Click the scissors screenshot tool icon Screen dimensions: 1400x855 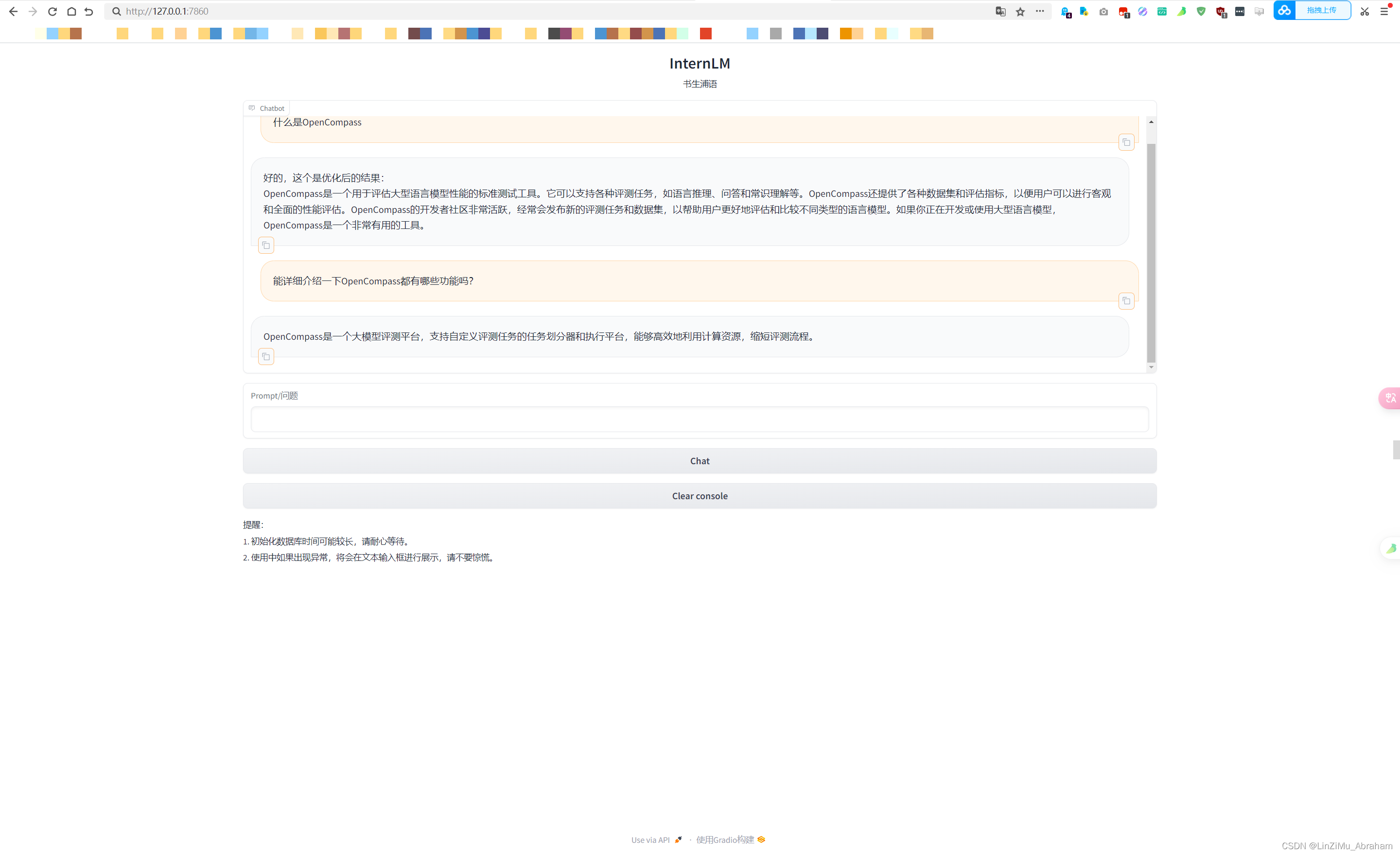click(1365, 11)
